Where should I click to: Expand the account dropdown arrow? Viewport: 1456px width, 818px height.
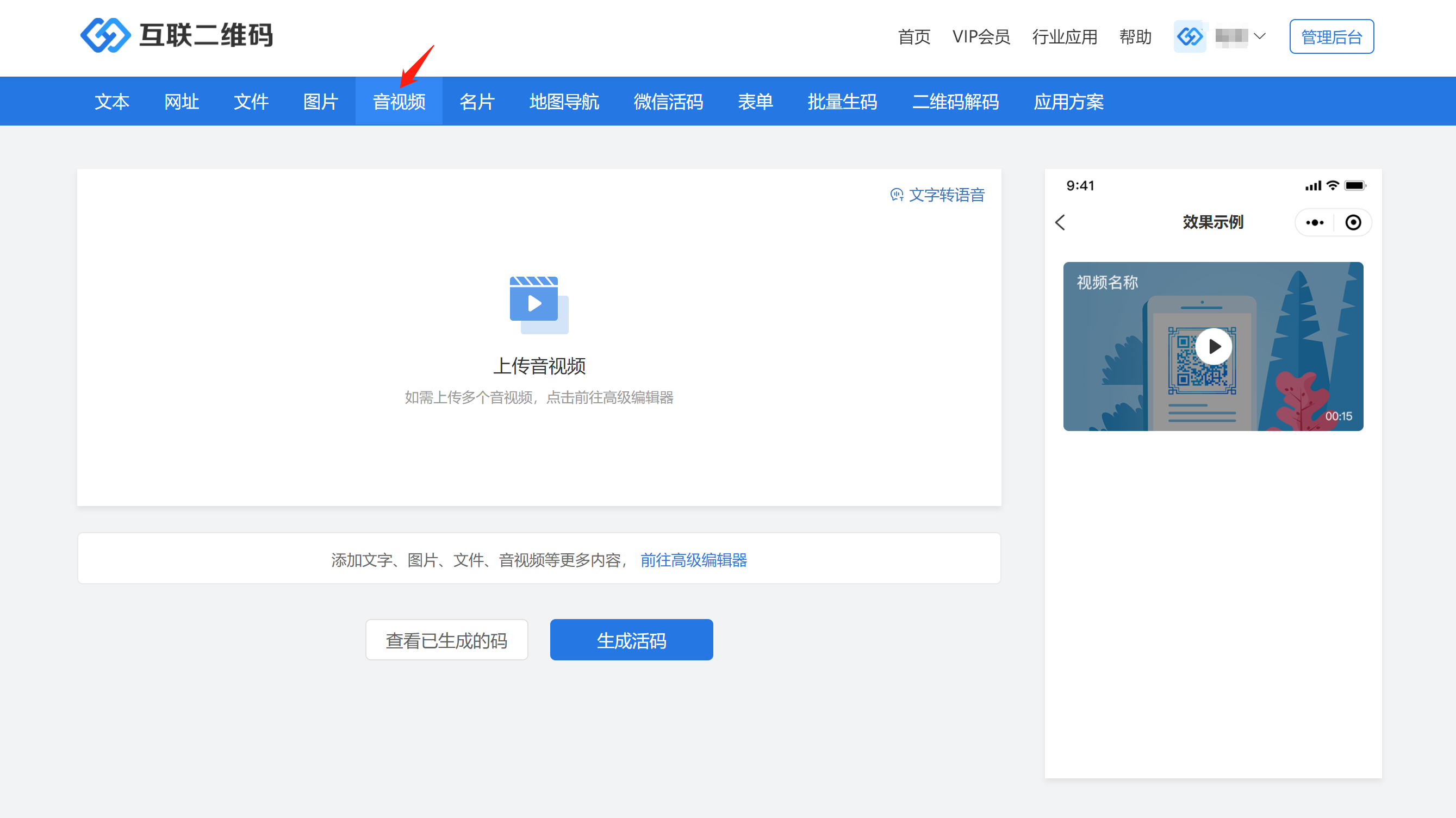point(1259,37)
